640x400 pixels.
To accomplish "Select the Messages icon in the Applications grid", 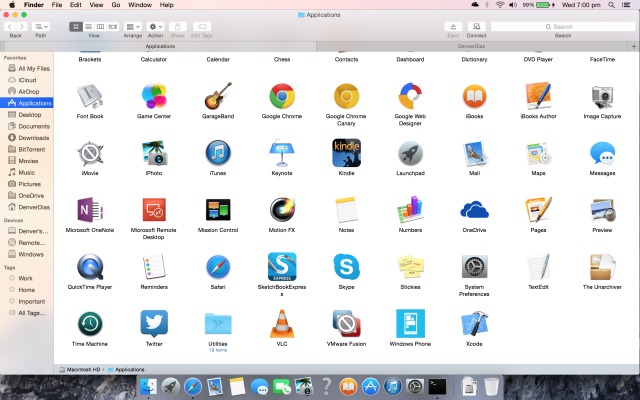I will pos(602,153).
